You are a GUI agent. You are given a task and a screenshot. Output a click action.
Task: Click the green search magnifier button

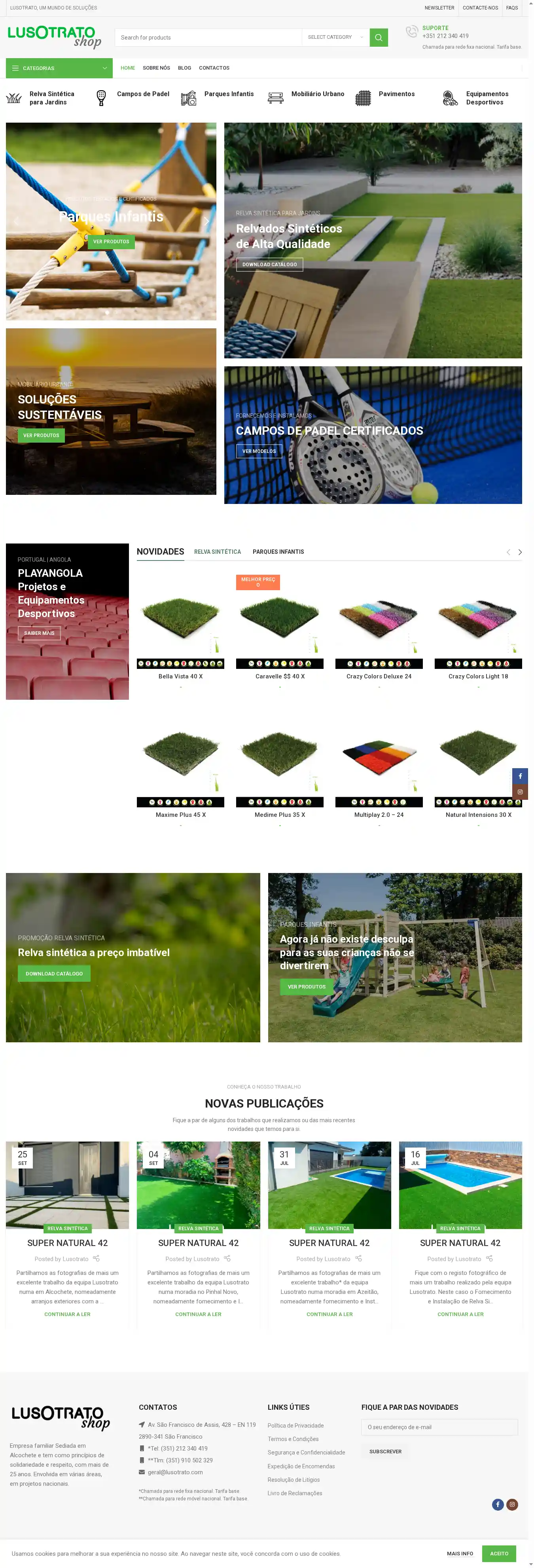[x=378, y=38]
